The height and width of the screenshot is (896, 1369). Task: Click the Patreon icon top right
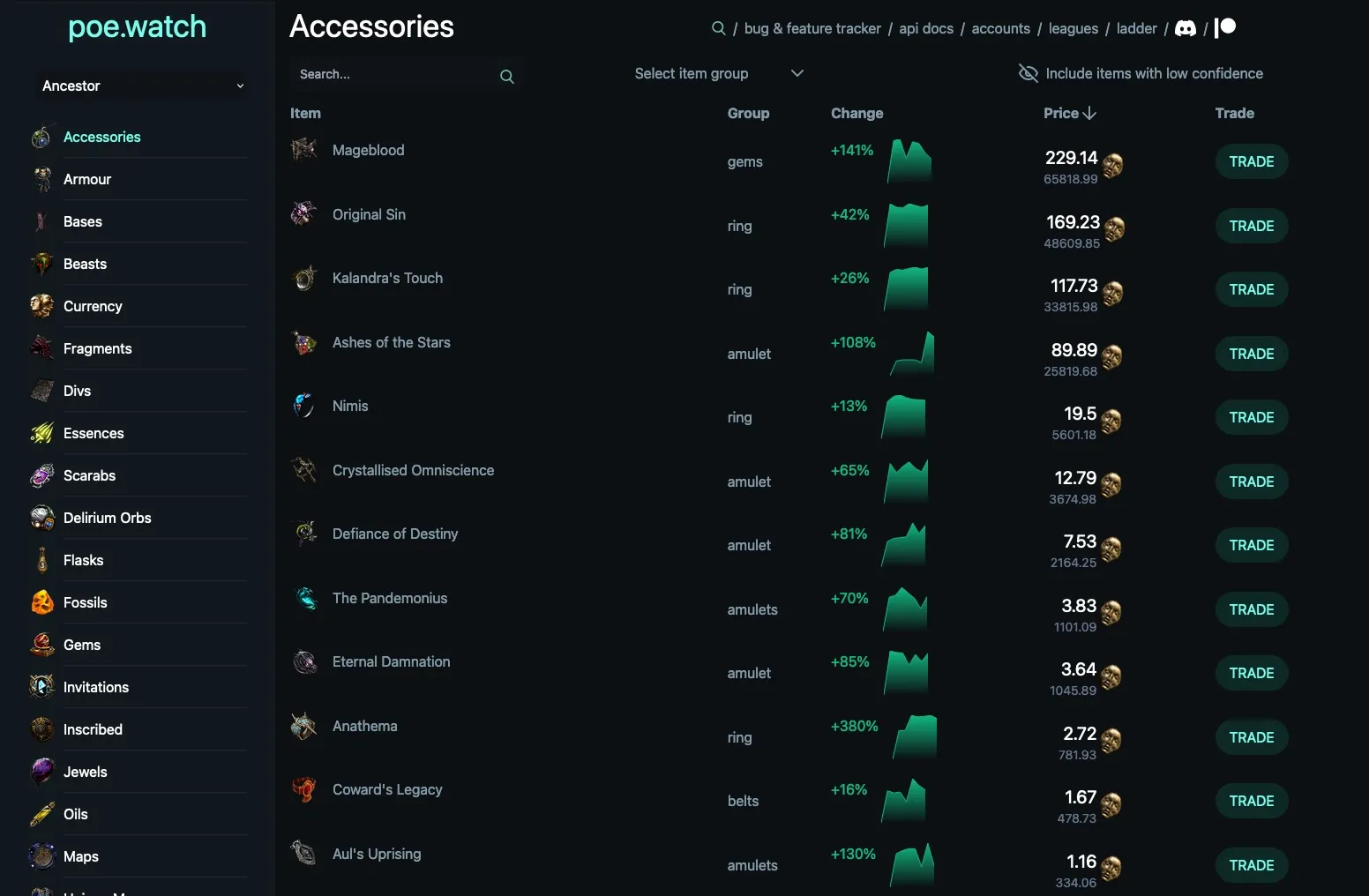[1225, 27]
